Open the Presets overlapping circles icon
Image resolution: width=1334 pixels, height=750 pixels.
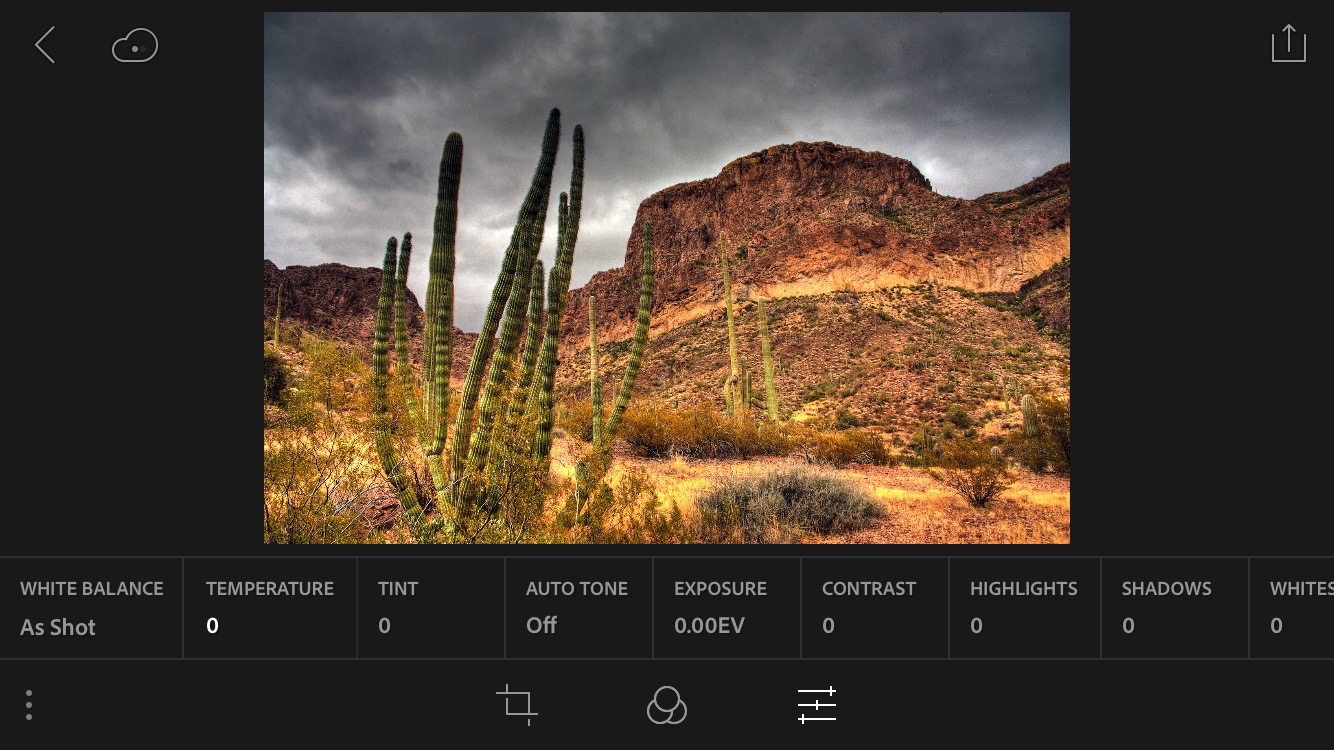(x=667, y=705)
